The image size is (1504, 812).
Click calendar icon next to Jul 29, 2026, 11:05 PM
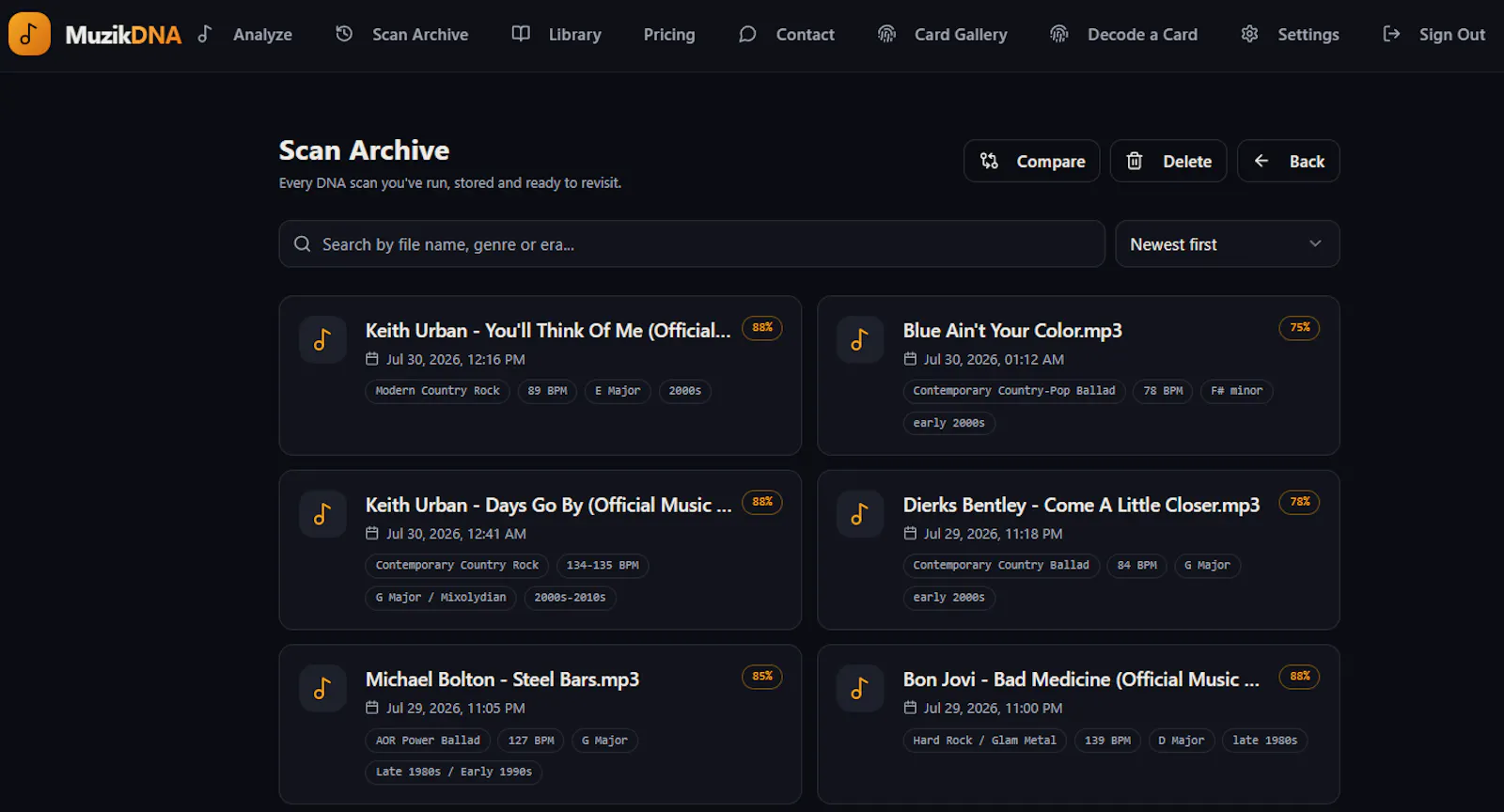[x=372, y=708]
